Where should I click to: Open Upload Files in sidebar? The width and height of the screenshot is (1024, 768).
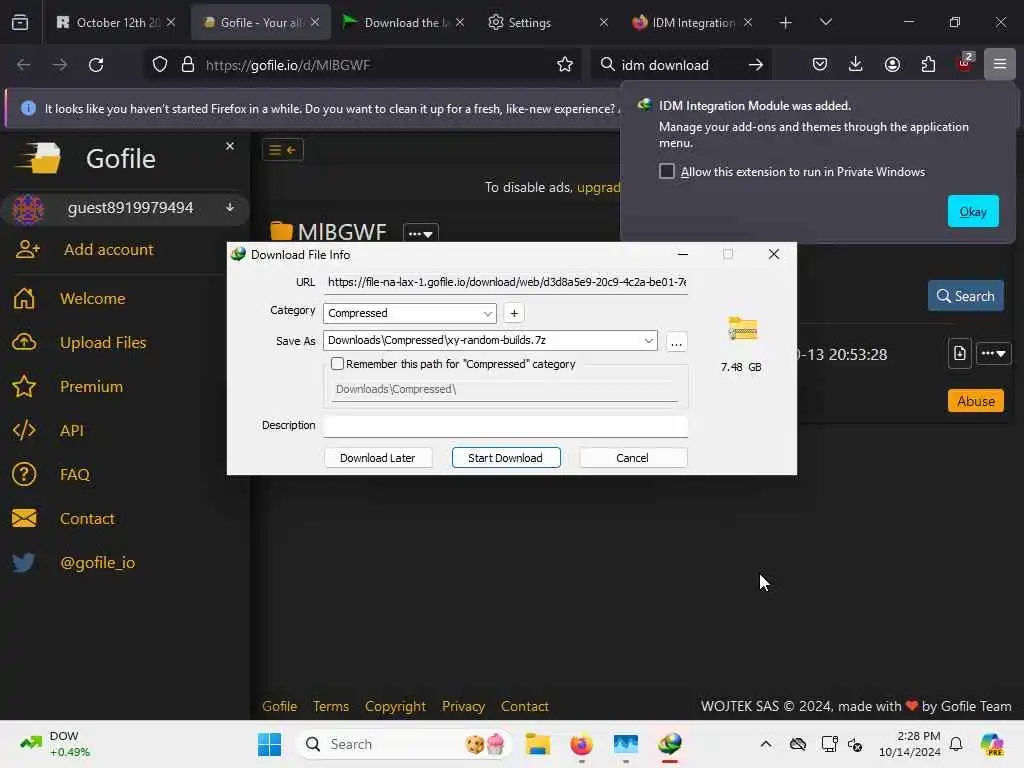point(103,342)
